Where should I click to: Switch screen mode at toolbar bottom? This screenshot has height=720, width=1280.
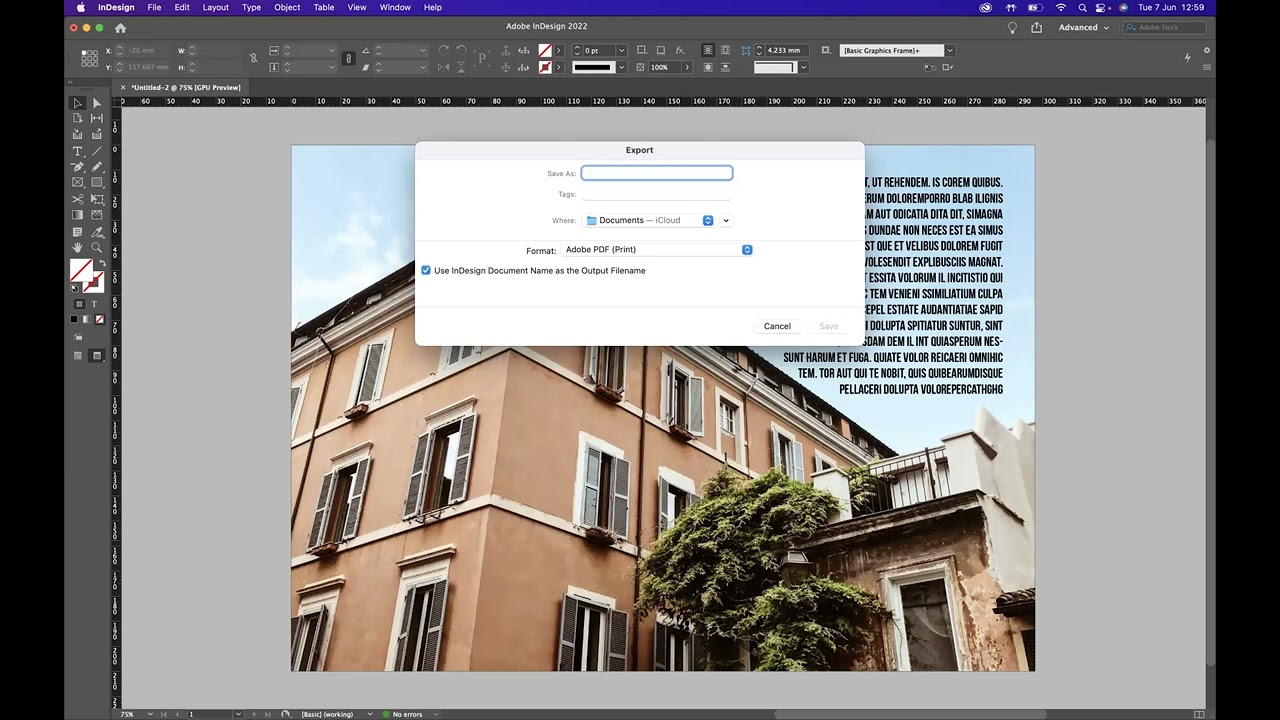[97, 355]
